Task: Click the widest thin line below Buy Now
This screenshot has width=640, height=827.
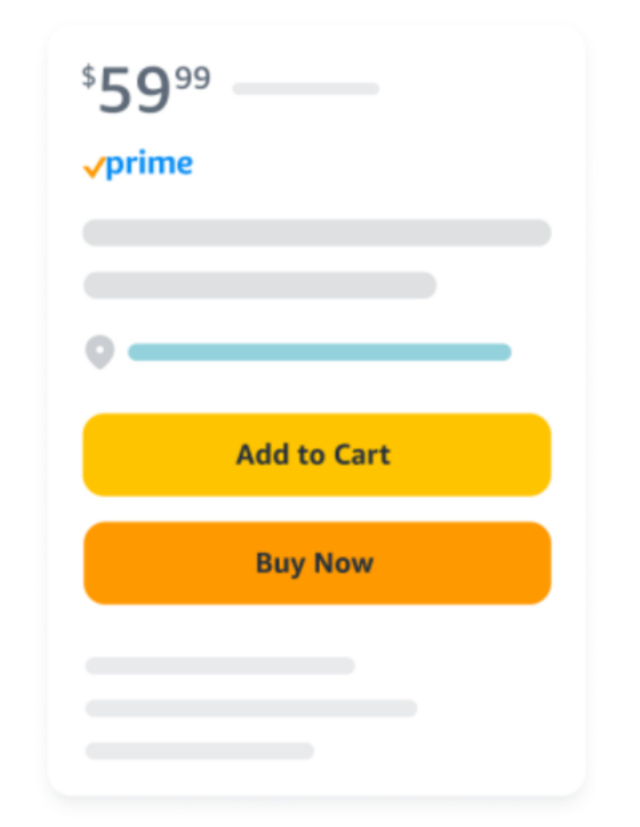Action: click(251, 708)
